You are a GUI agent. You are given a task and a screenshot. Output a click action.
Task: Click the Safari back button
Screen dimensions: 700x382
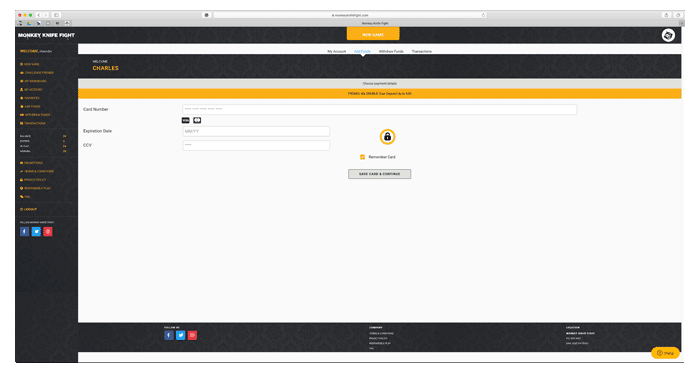[x=39, y=15]
